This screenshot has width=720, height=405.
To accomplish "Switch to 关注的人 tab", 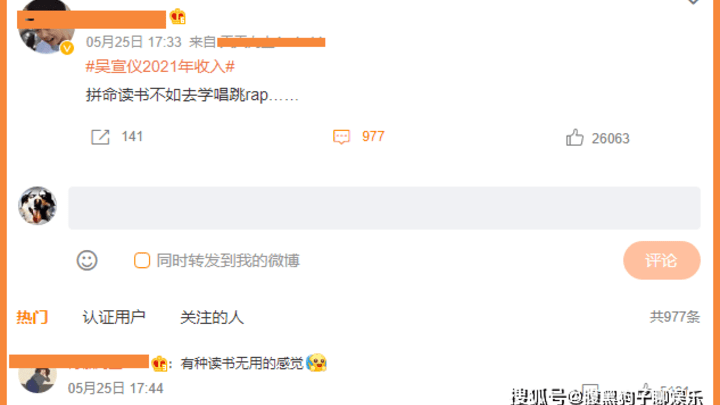I will coord(212,317).
